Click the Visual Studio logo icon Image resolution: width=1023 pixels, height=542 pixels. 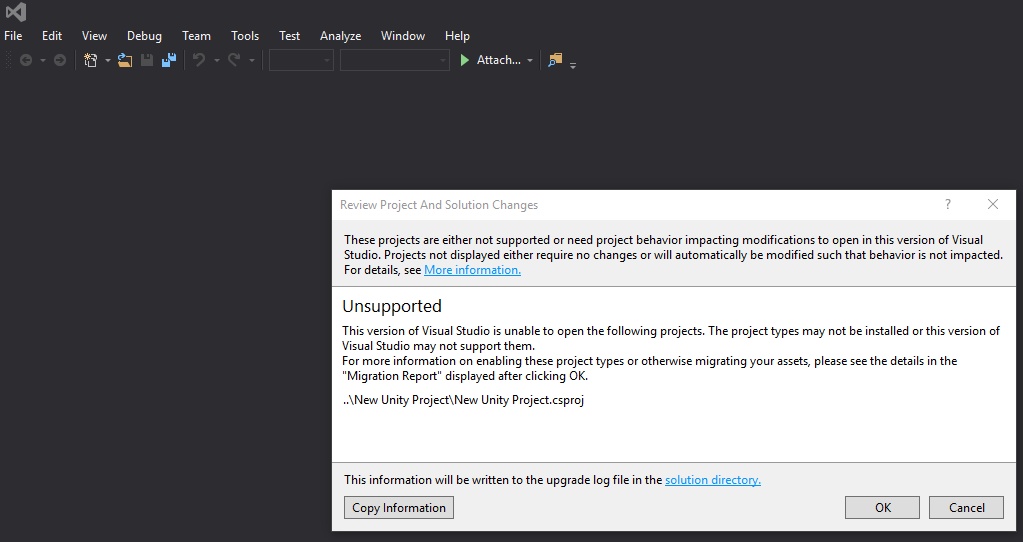coord(16,12)
